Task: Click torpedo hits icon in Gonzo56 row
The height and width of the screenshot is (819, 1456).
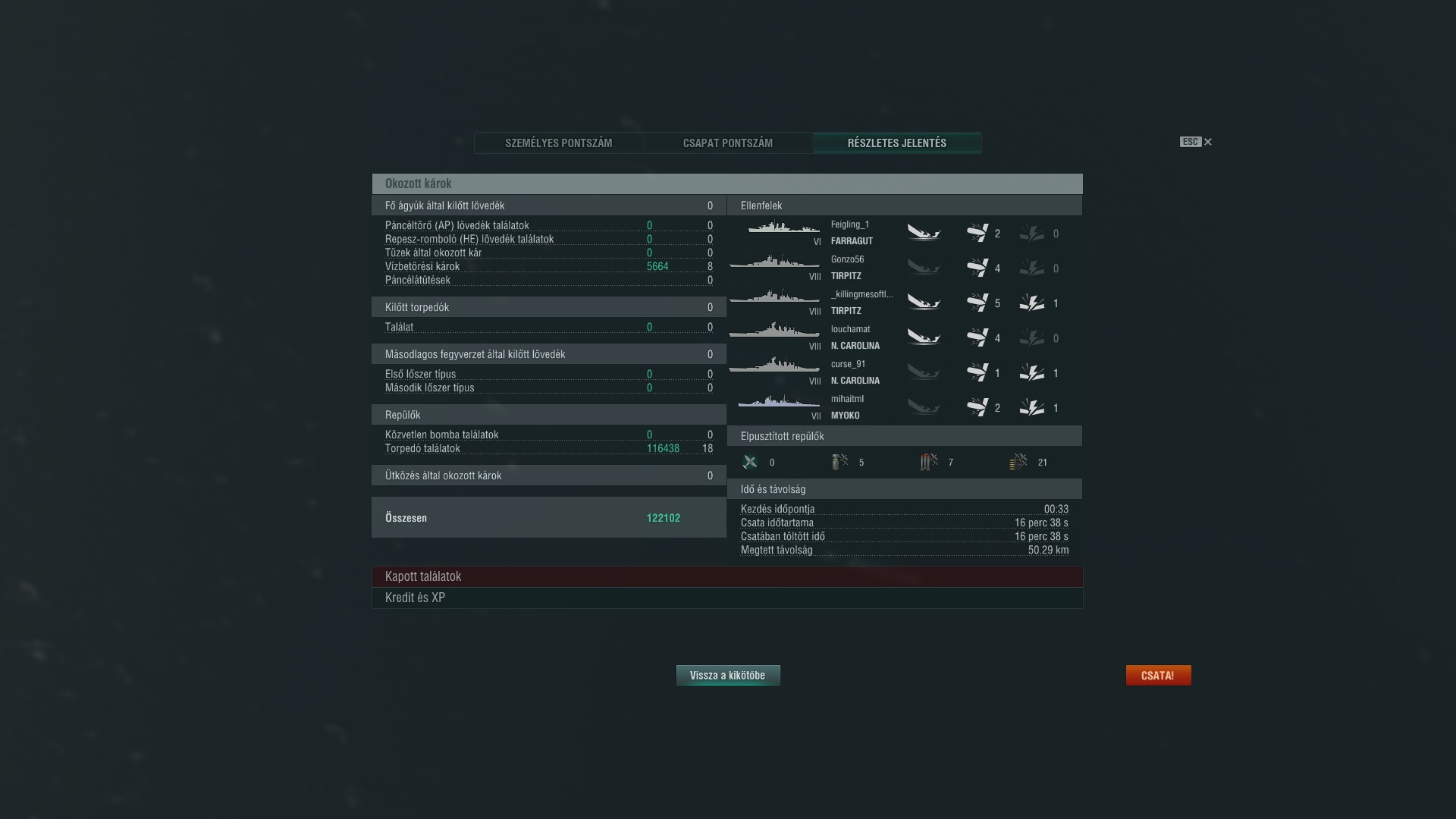Action: click(977, 268)
